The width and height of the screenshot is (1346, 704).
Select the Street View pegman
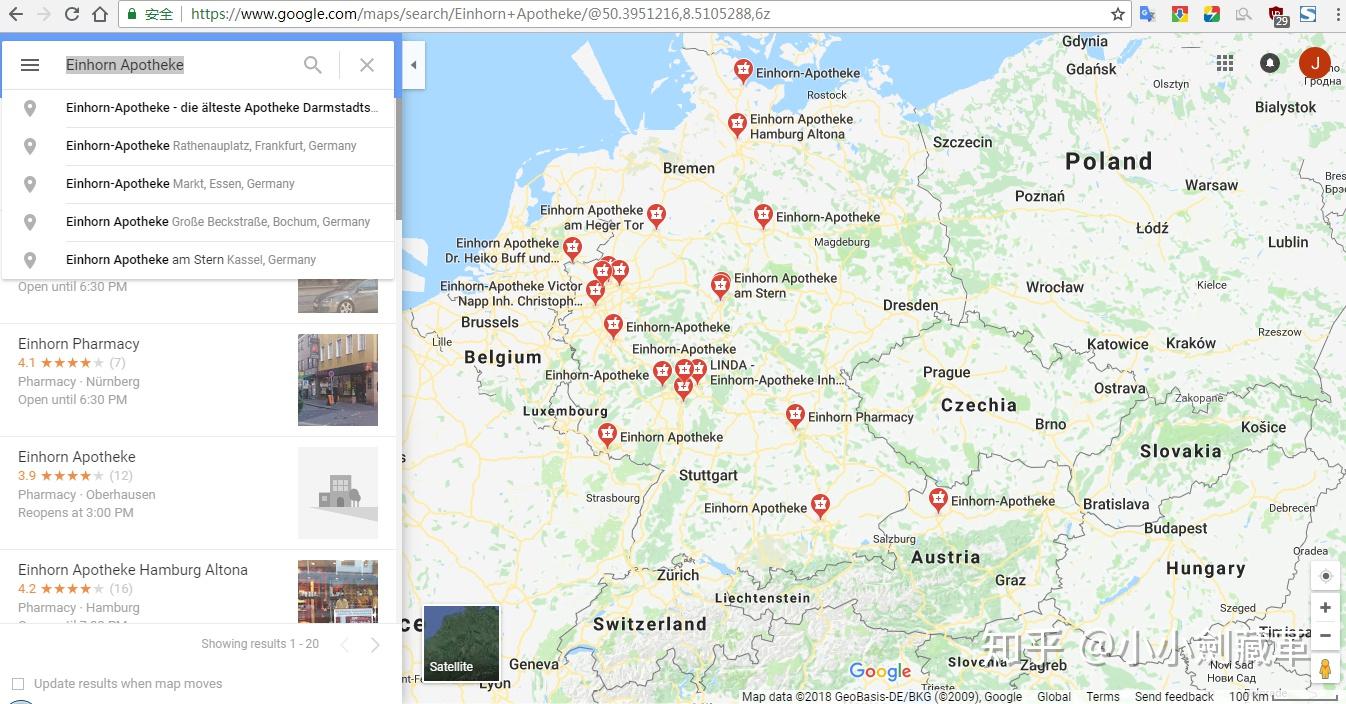tap(1326, 669)
